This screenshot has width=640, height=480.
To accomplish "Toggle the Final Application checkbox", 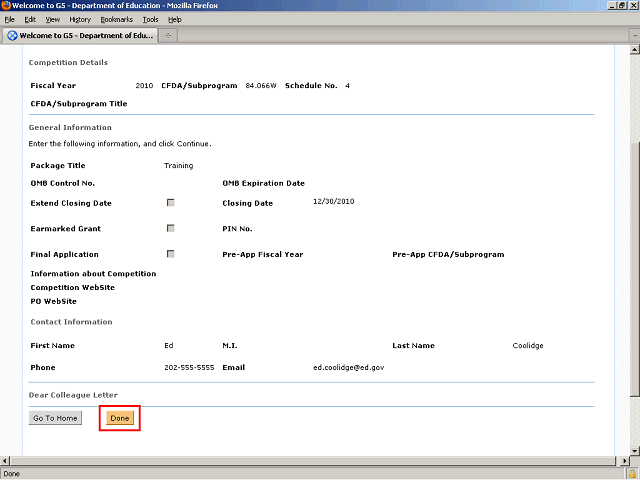I will click(171, 254).
